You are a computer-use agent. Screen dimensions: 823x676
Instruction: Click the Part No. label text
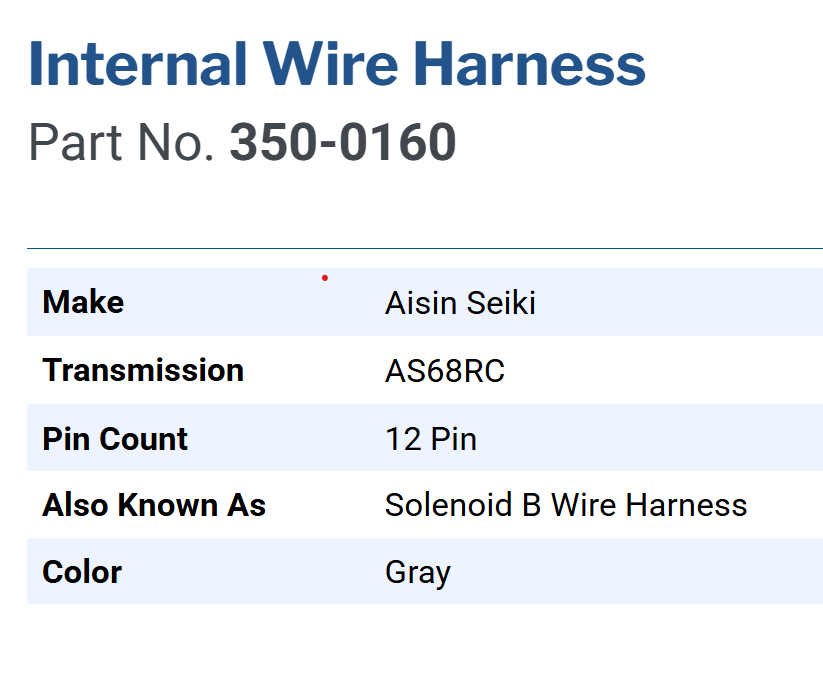pos(122,142)
